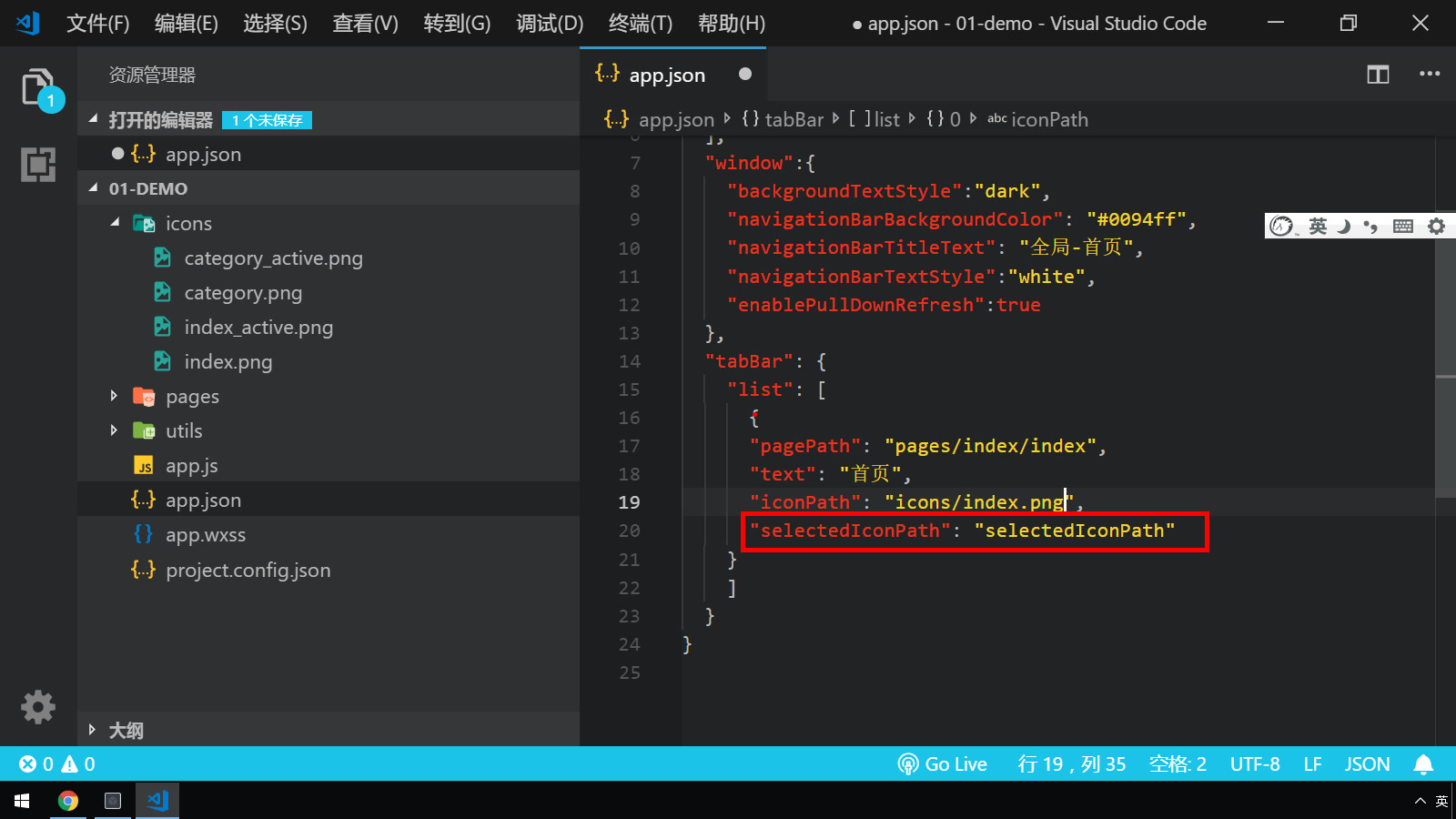
Task: Toggle IME punctuation mode button
Action: (1371, 227)
